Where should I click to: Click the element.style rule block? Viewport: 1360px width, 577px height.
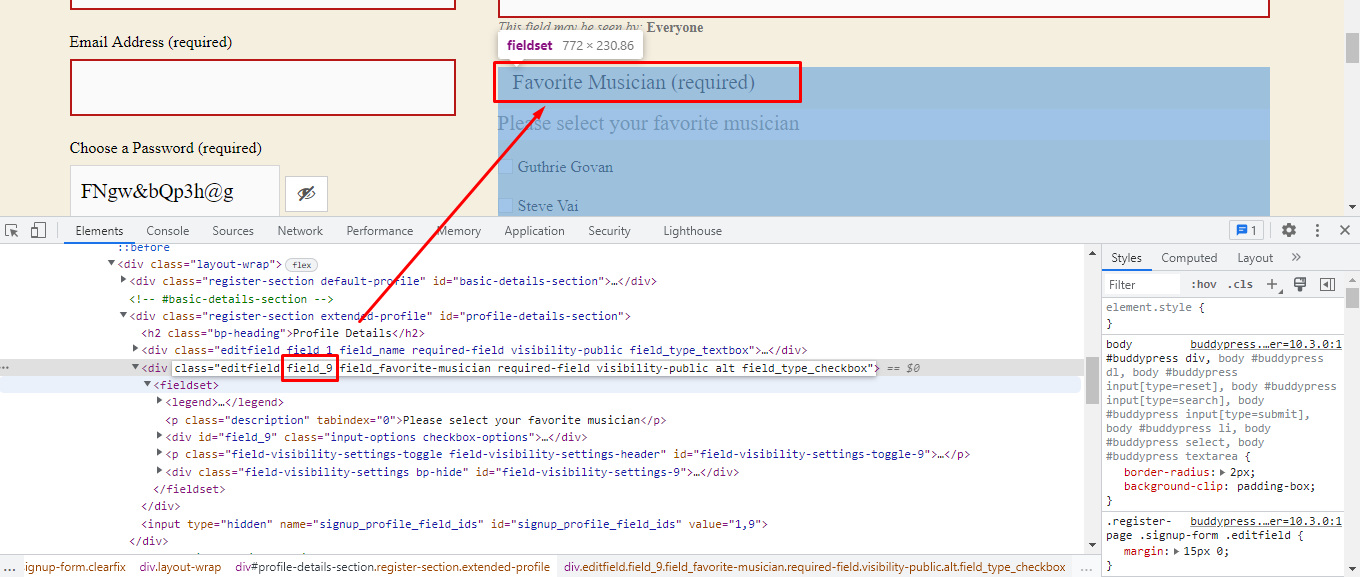(x=1223, y=316)
